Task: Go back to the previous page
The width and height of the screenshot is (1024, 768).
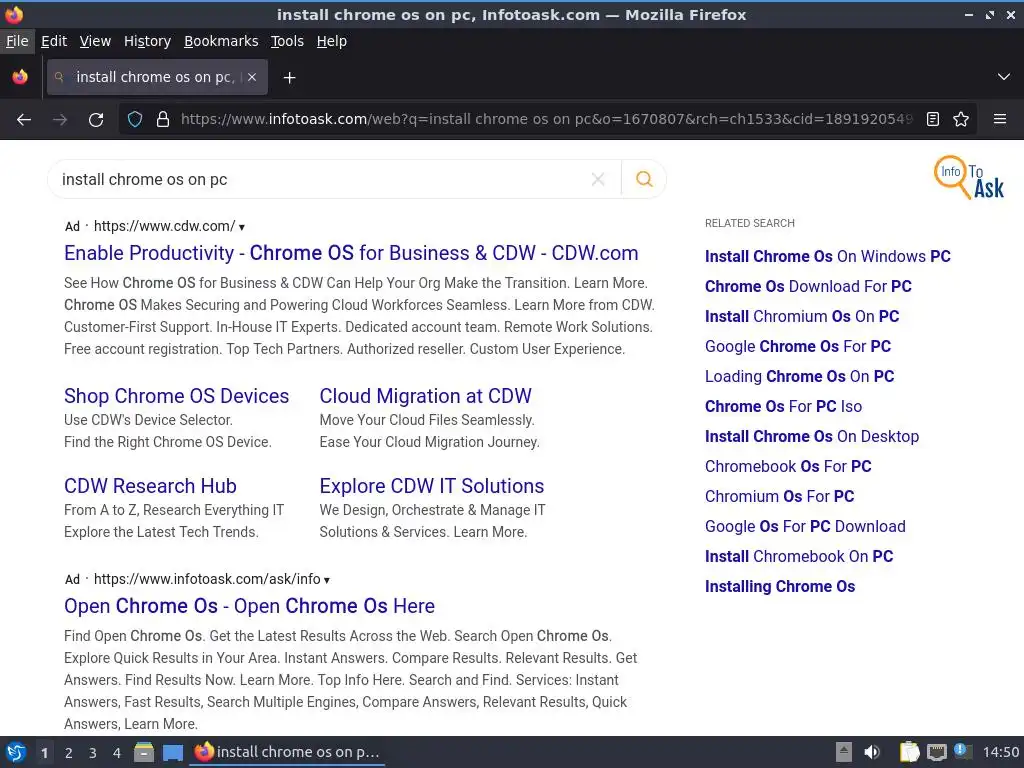Action: pyautogui.click(x=24, y=120)
